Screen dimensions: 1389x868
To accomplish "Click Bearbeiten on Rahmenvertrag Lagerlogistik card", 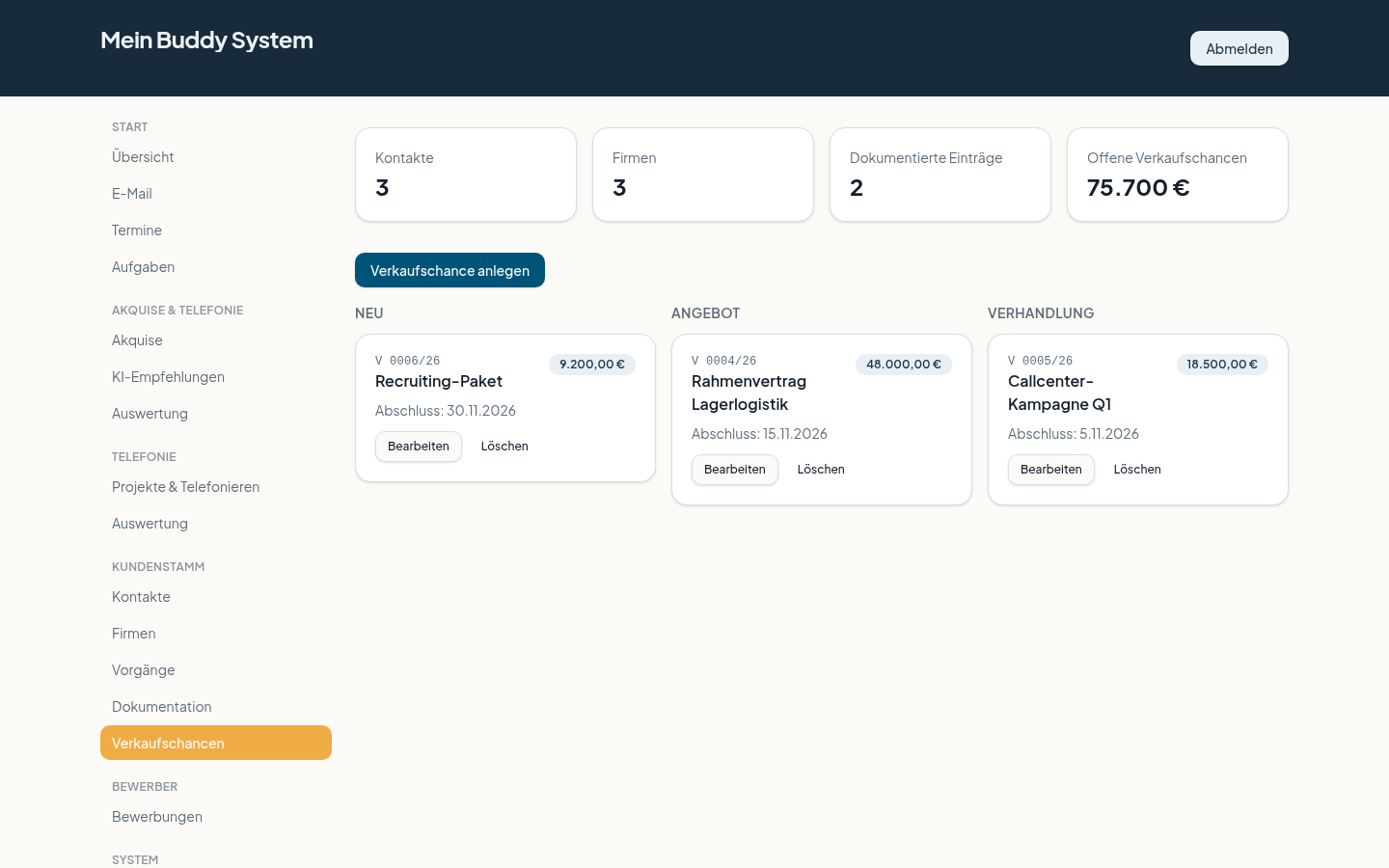I will tap(735, 470).
